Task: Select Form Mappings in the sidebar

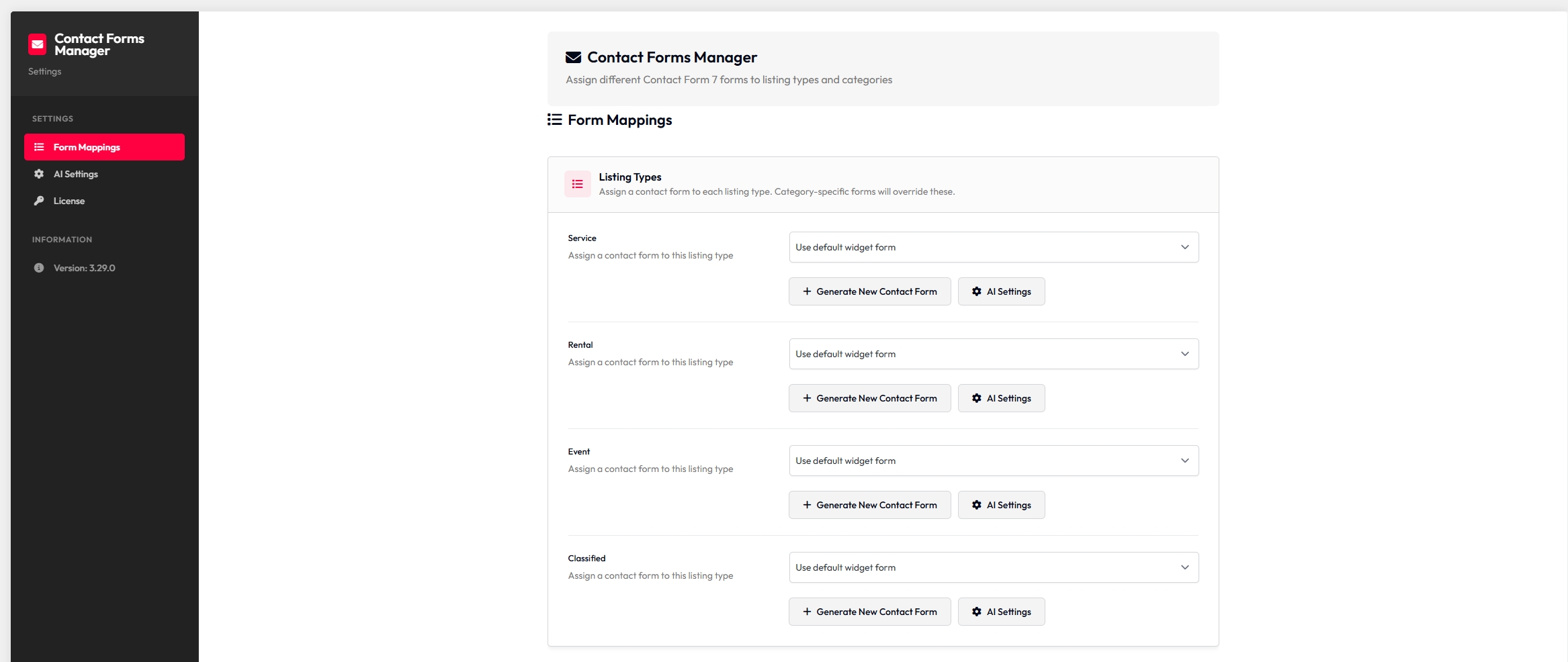Action: [x=87, y=147]
